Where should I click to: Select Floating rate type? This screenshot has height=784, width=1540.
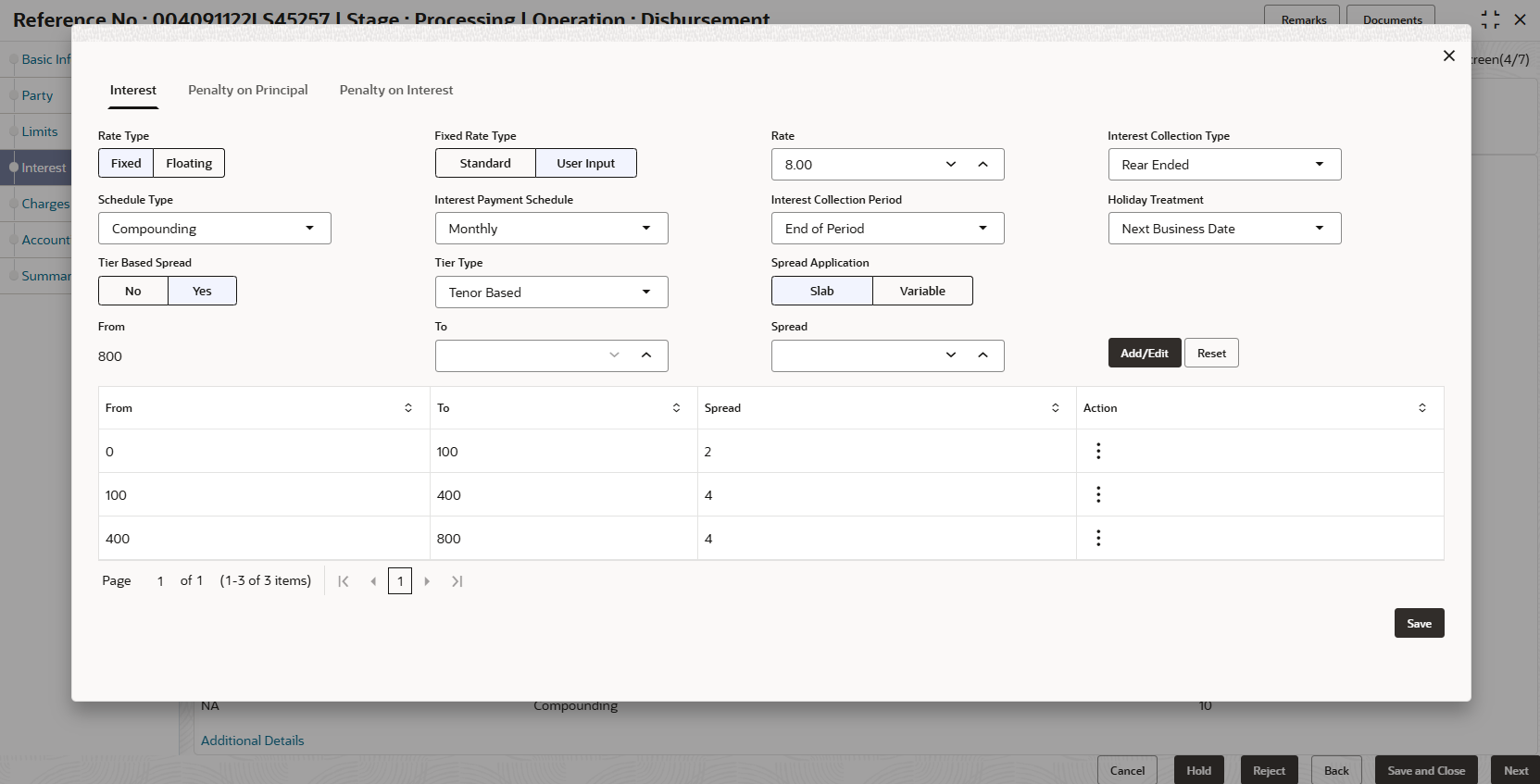pos(189,163)
